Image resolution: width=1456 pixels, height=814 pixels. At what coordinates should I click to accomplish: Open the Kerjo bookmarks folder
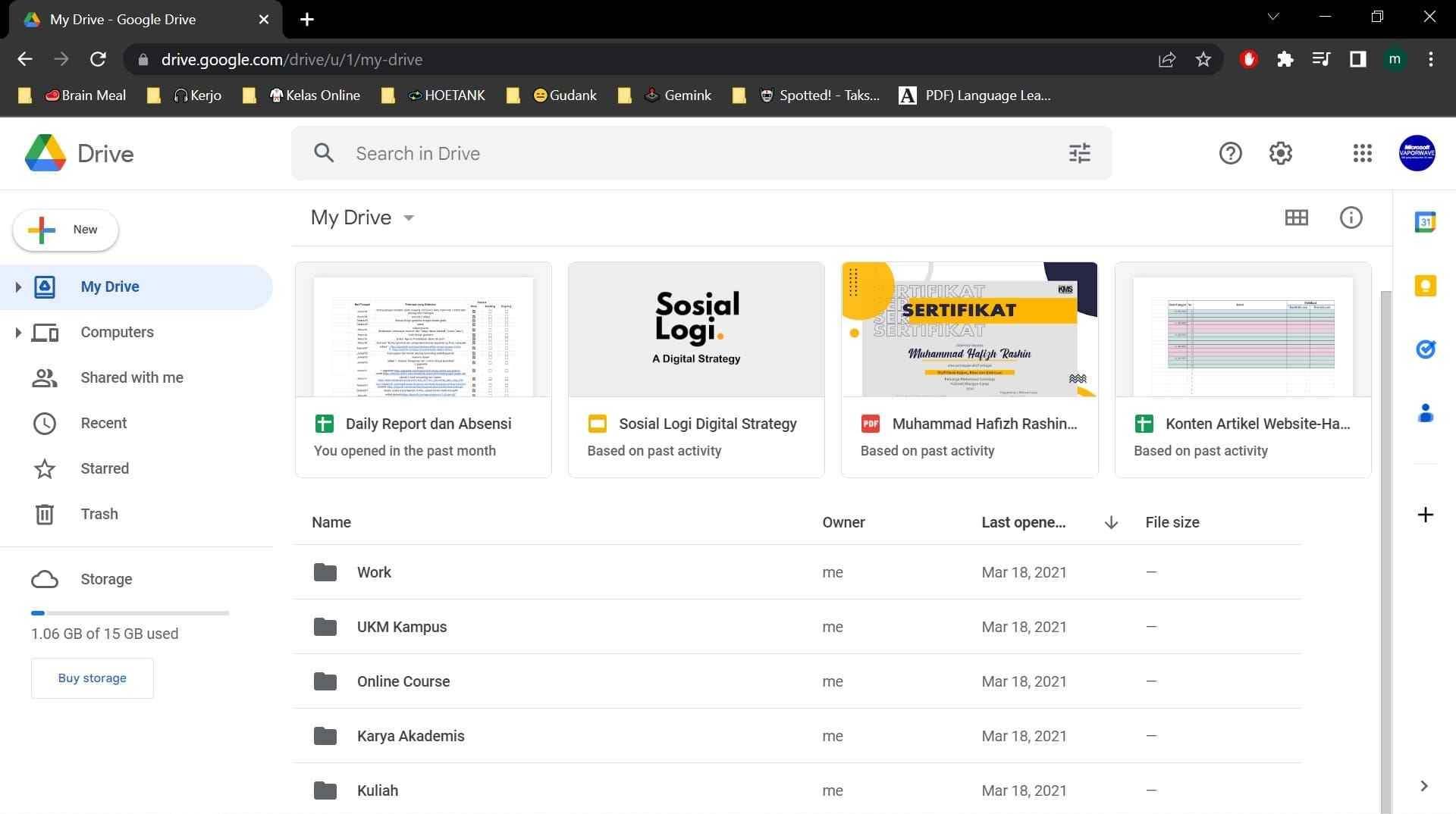click(x=196, y=95)
